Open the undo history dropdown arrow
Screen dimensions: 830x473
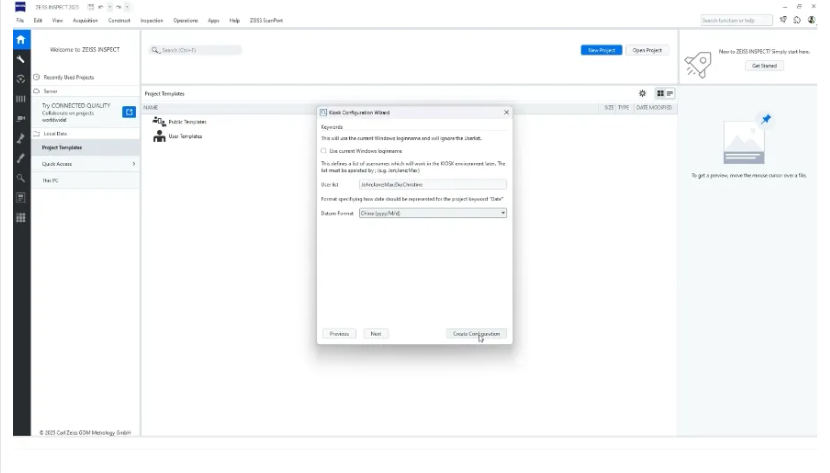coord(110,7)
